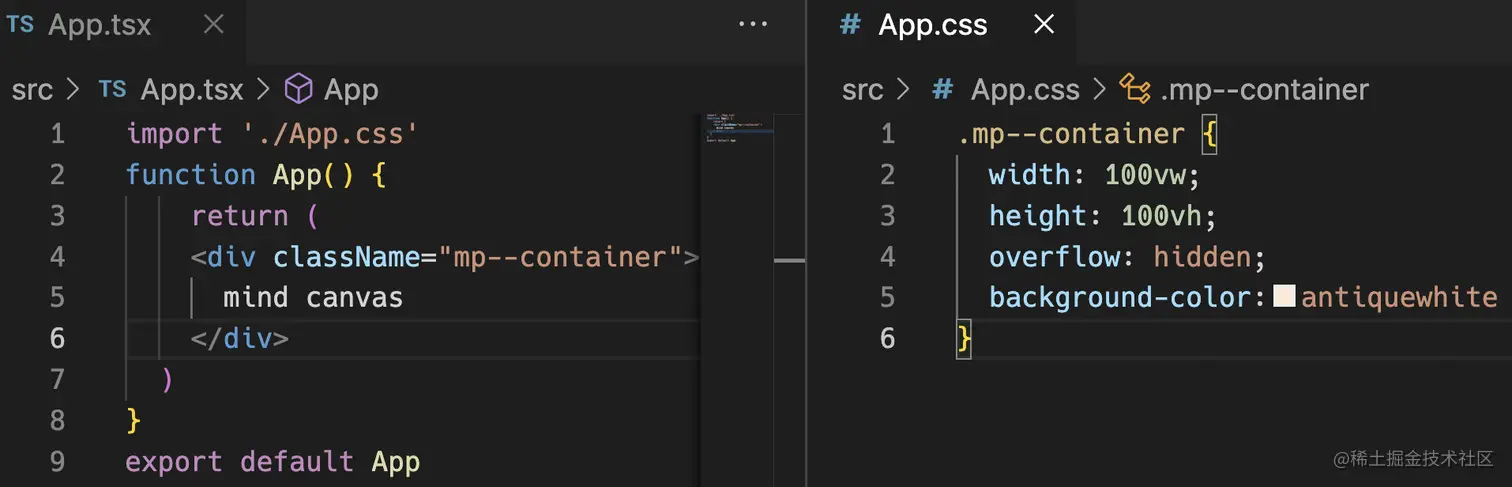
Task: Close the App.tsx tab
Action: pyautogui.click(x=213, y=25)
